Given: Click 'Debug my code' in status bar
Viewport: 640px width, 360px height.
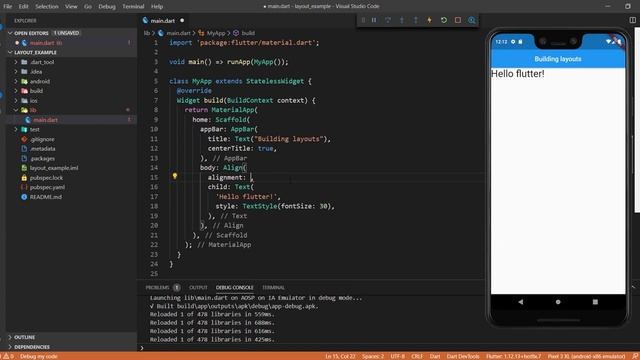Looking at the screenshot, I should [x=39, y=356].
